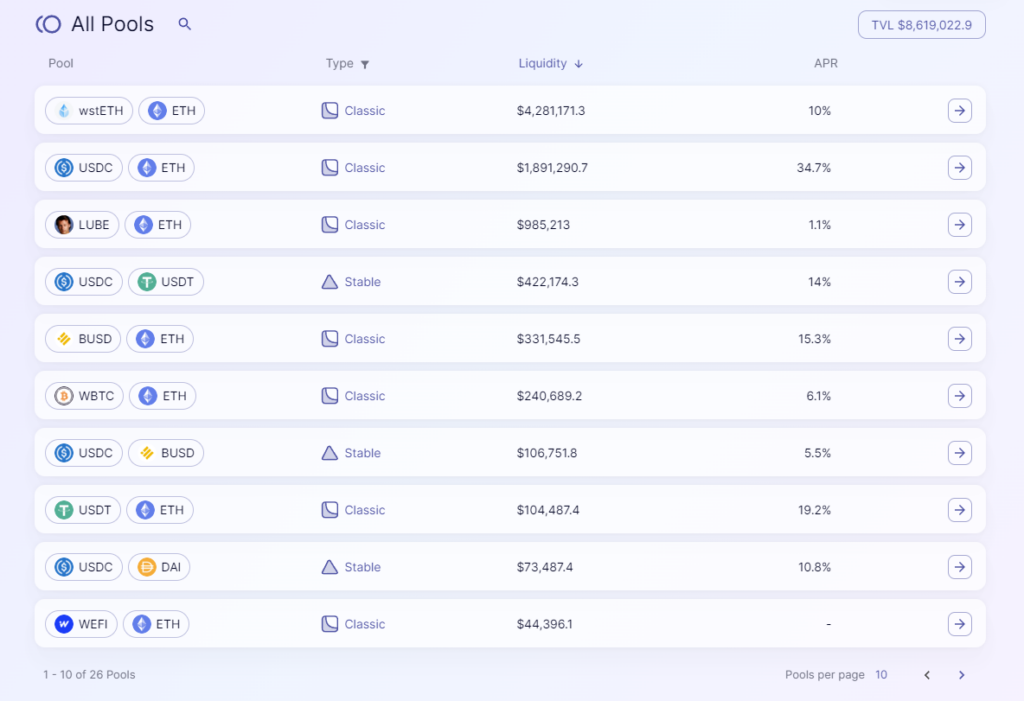Click the BUSD chip in the BUSD/ETH row

click(83, 338)
